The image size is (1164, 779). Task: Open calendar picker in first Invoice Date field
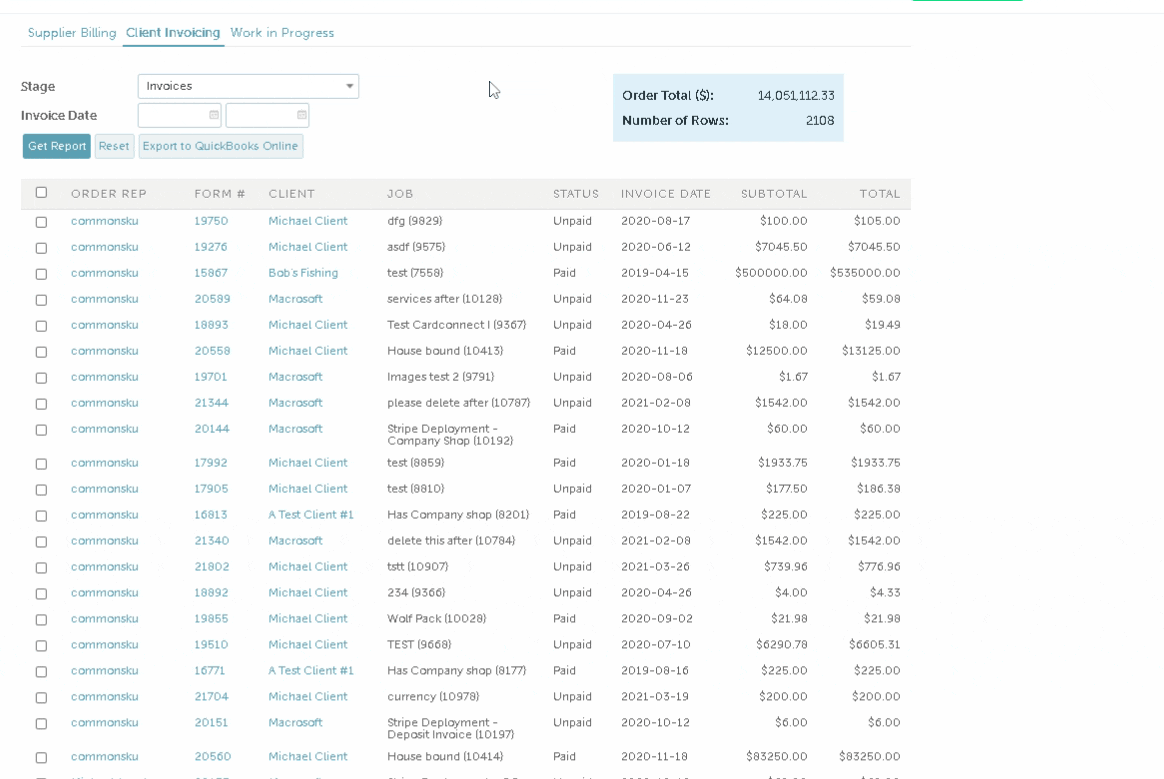(214, 115)
